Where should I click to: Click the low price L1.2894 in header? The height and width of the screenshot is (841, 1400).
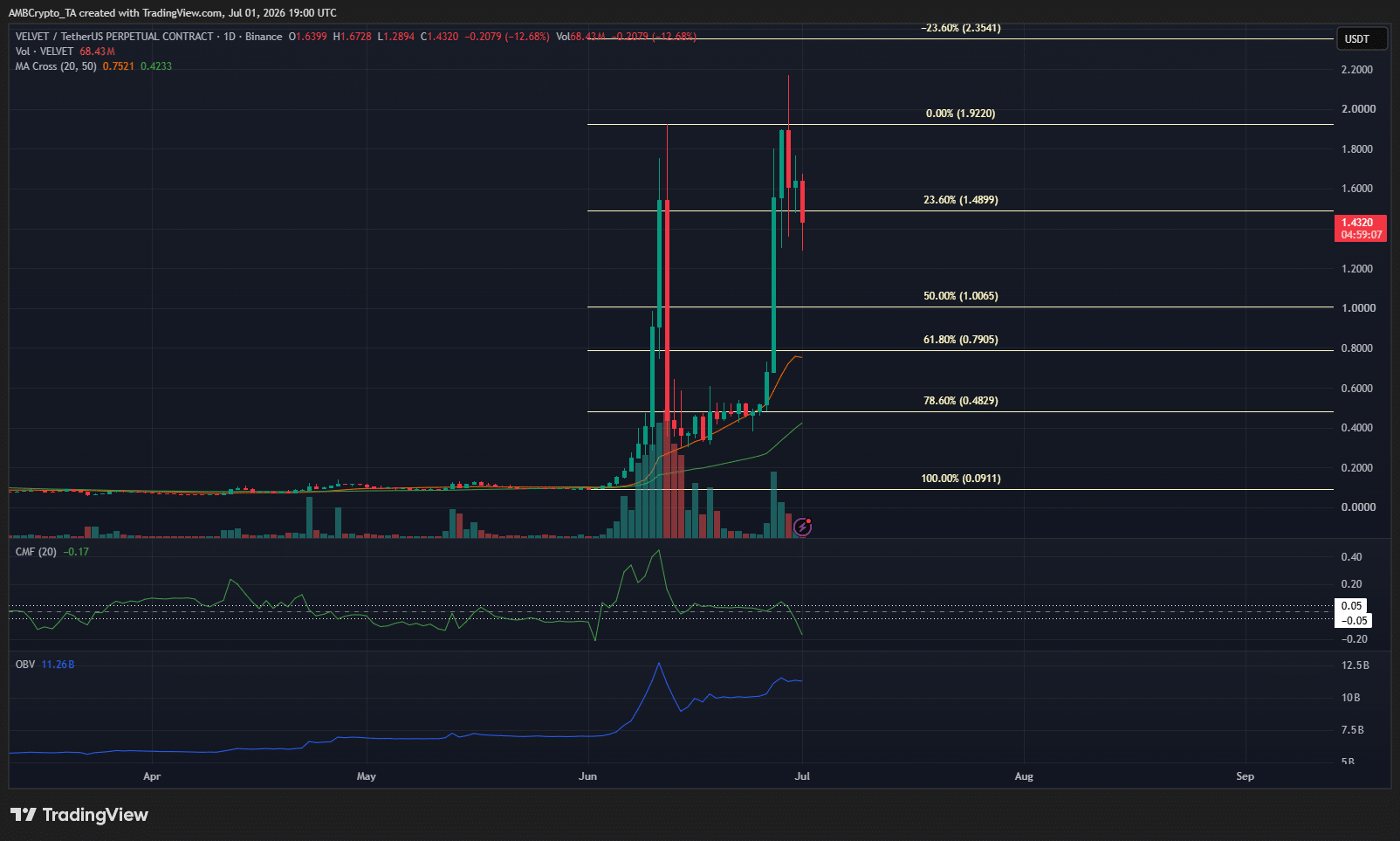pyautogui.click(x=396, y=37)
